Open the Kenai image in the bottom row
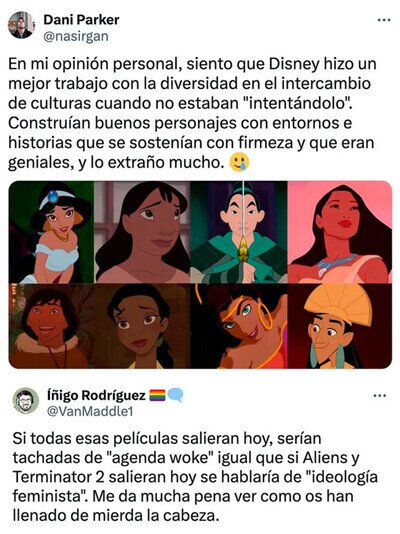The height and width of the screenshot is (534, 400). coord(51,326)
